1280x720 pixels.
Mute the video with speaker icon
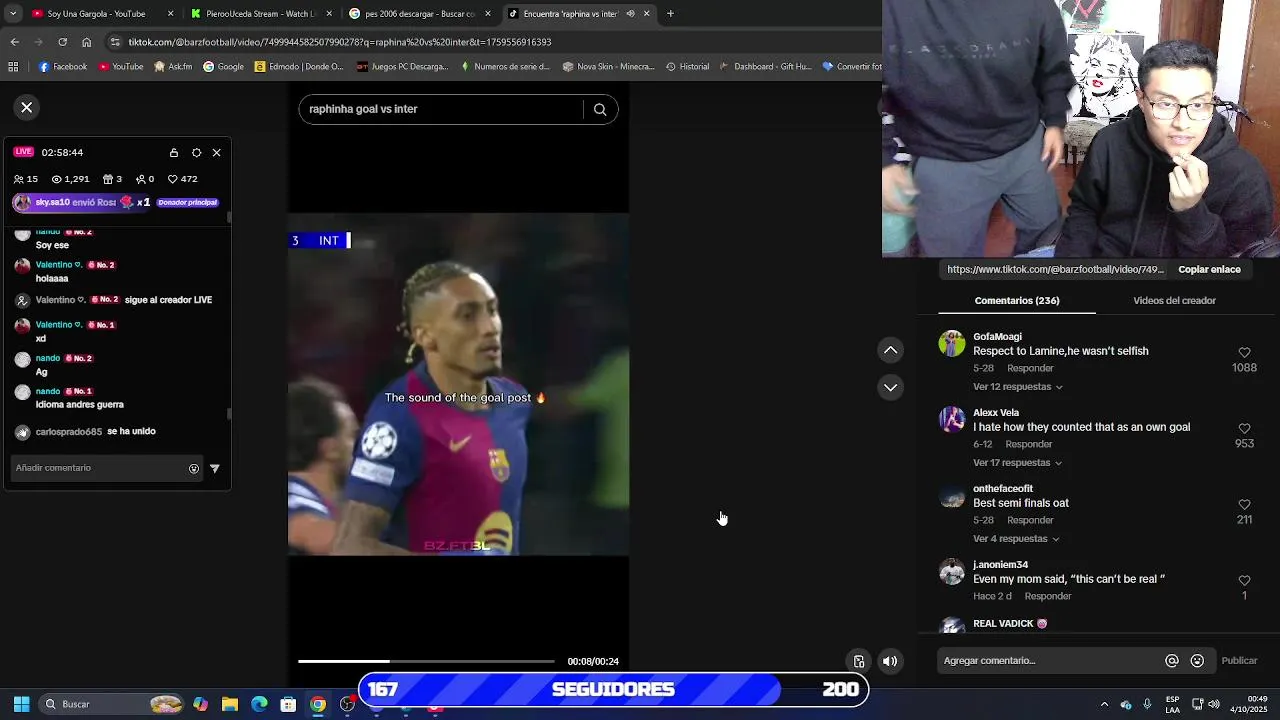890,661
